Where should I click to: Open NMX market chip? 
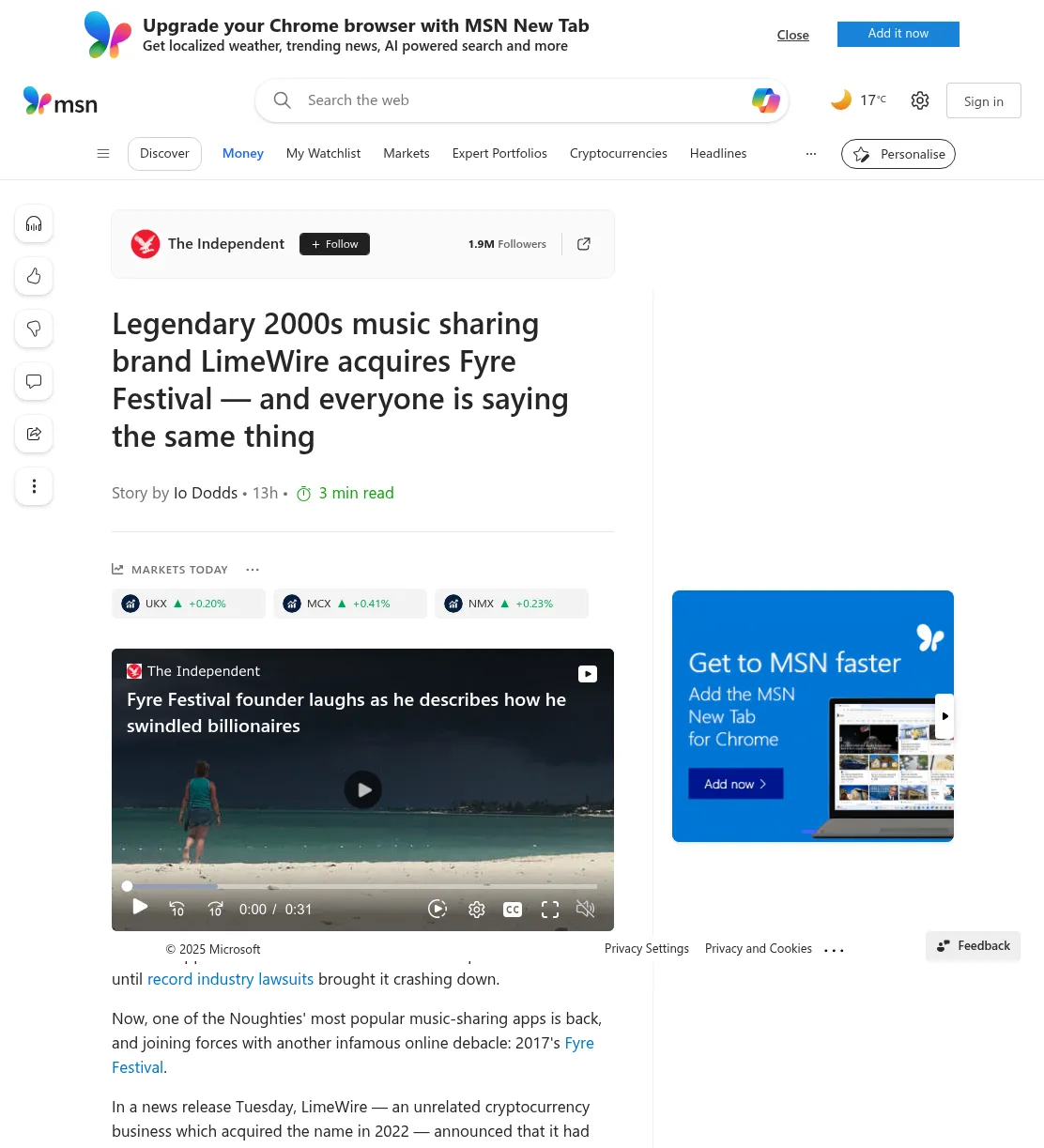point(512,604)
